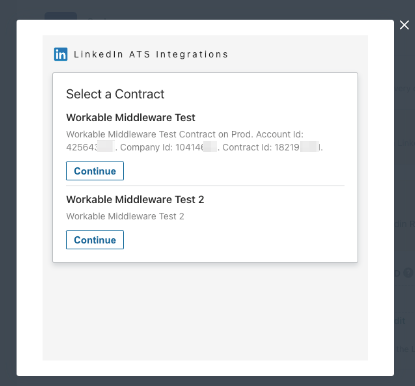Click the partially hidden 'Edit' link behind modal
Screen dimensions: 415x386
(x=400, y=321)
